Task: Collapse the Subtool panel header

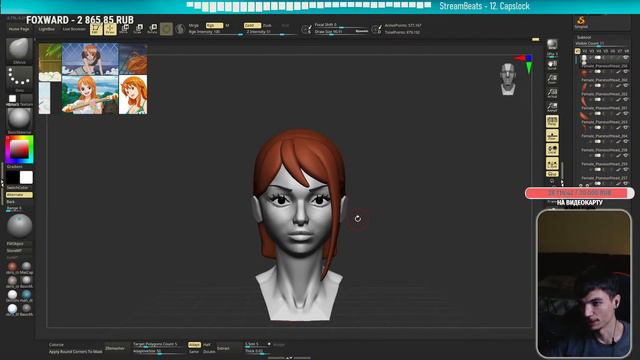Action: 584,37
